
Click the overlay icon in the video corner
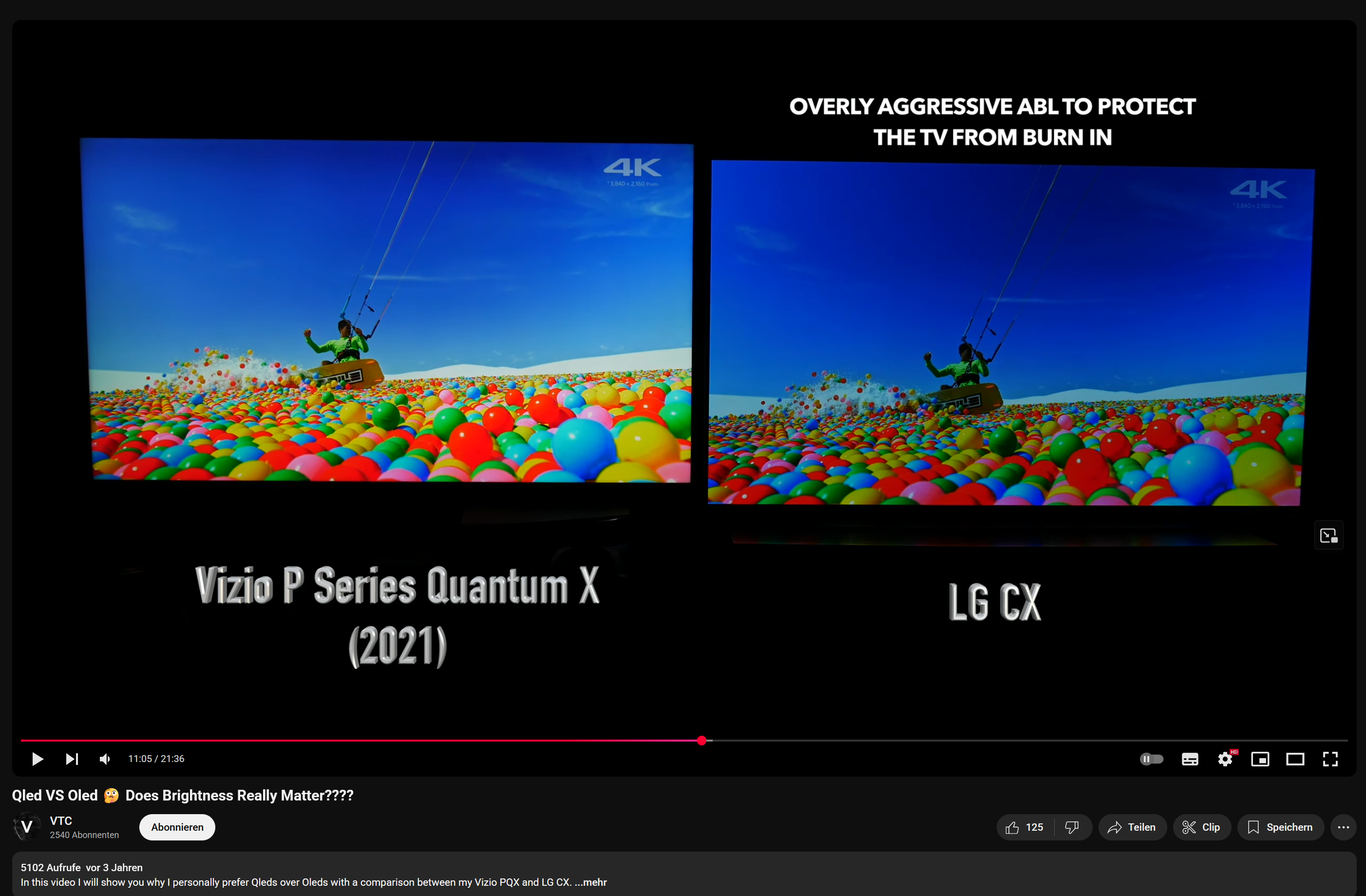(1328, 535)
